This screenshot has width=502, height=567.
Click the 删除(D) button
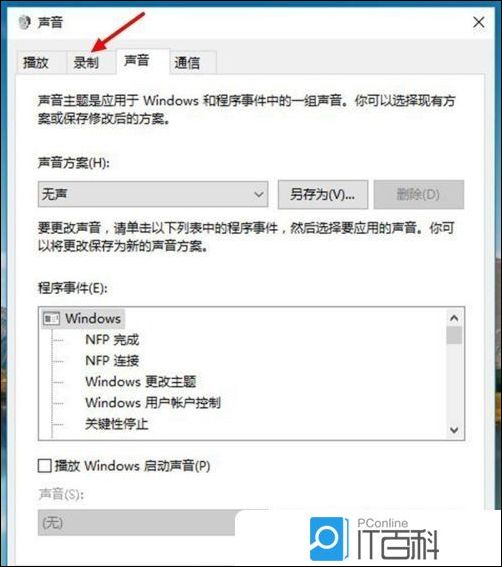pos(419,195)
